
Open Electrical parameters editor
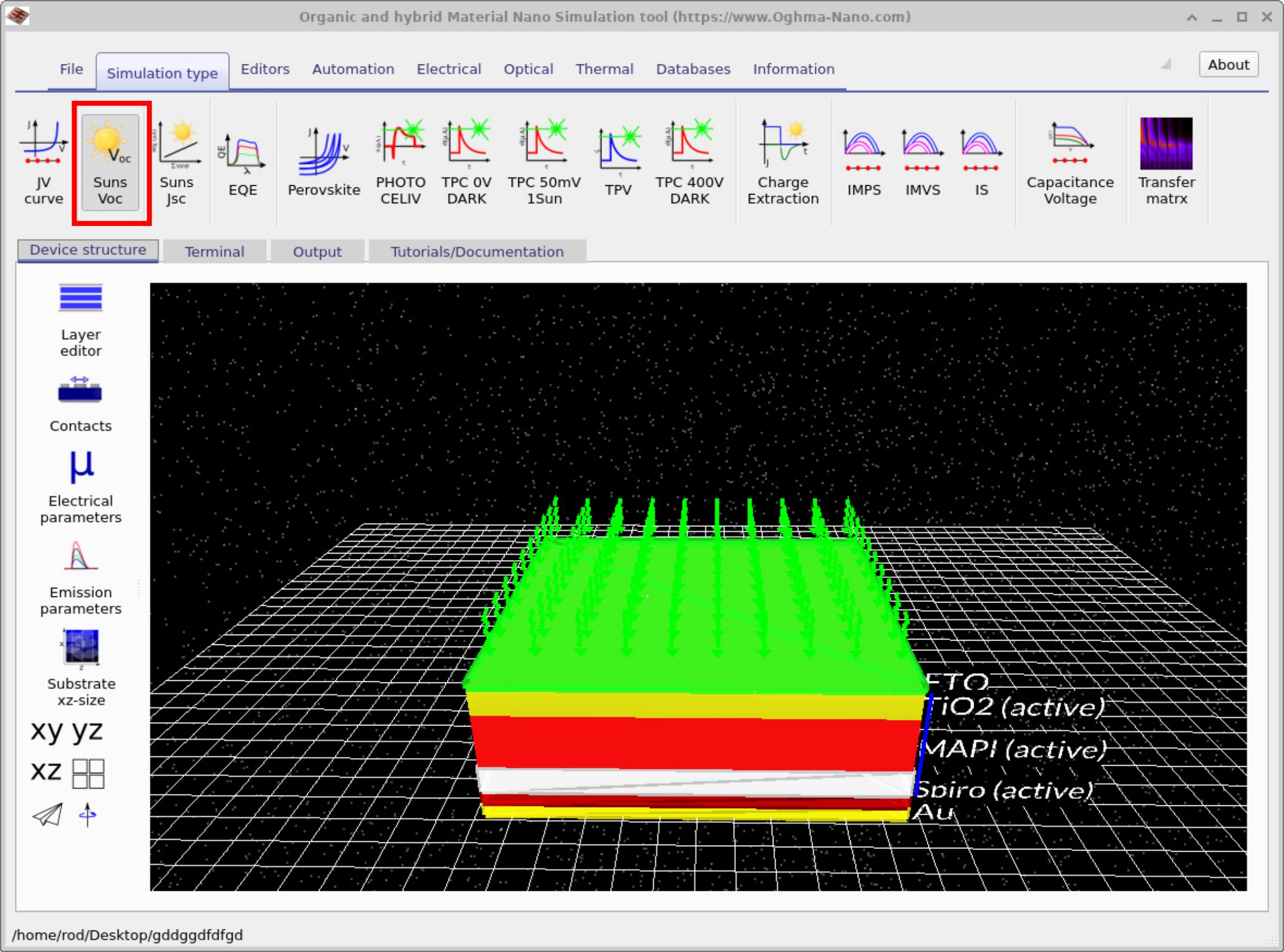click(80, 486)
